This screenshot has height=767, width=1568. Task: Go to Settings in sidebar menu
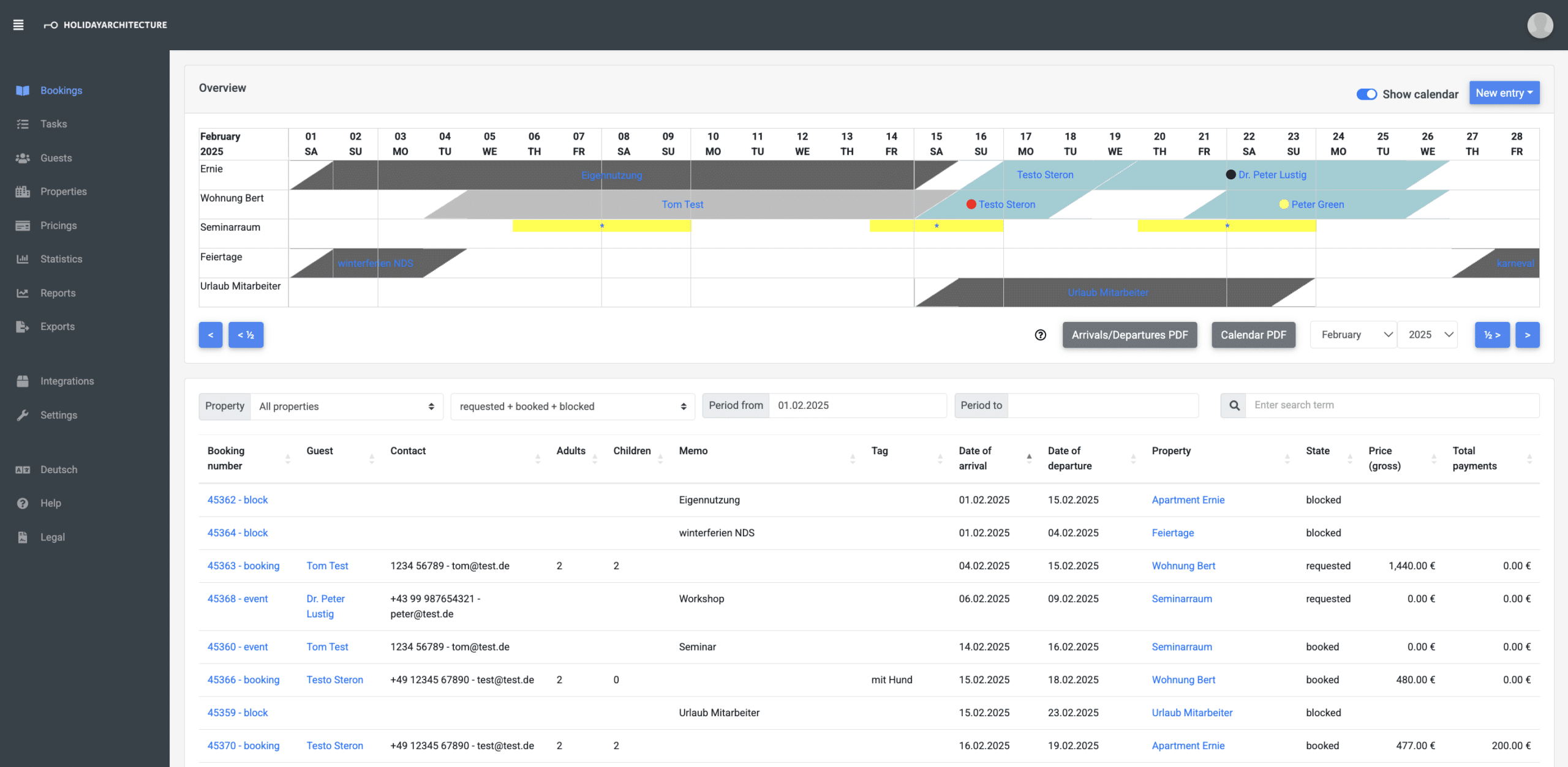pos(58,415)
